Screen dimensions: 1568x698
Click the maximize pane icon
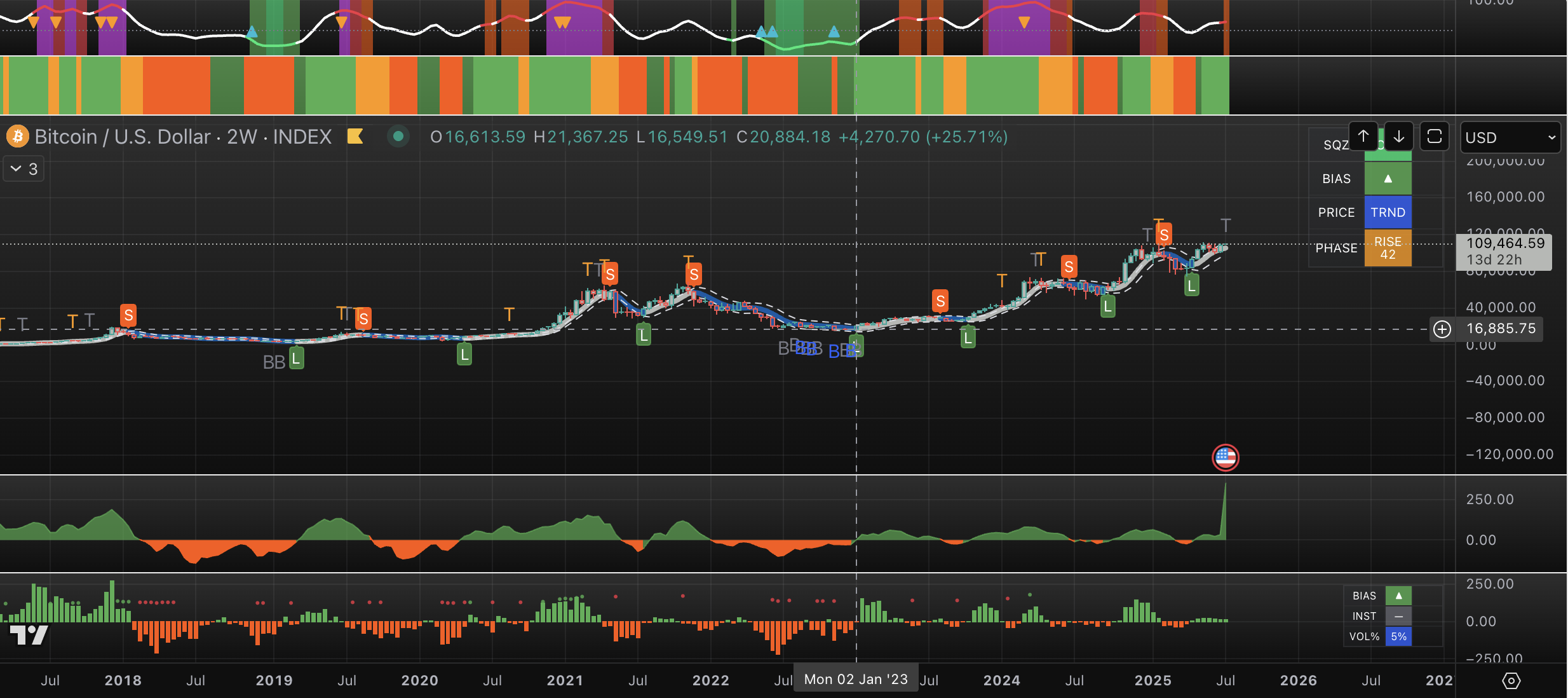(1435, 137)
